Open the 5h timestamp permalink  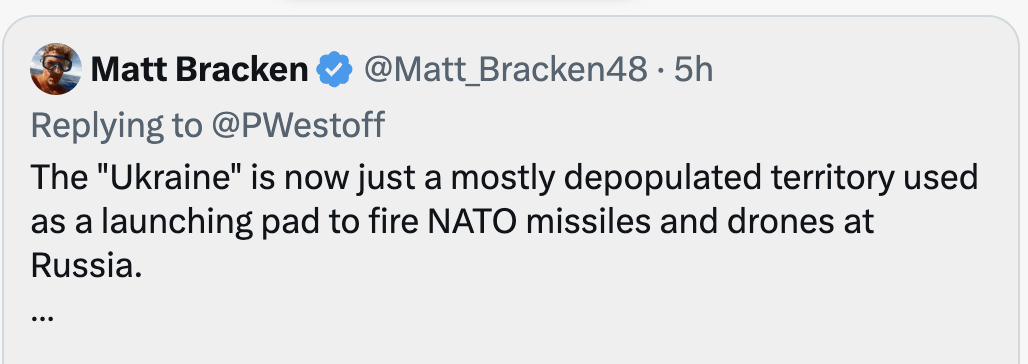pyautogui.click(x=694, y=70)
